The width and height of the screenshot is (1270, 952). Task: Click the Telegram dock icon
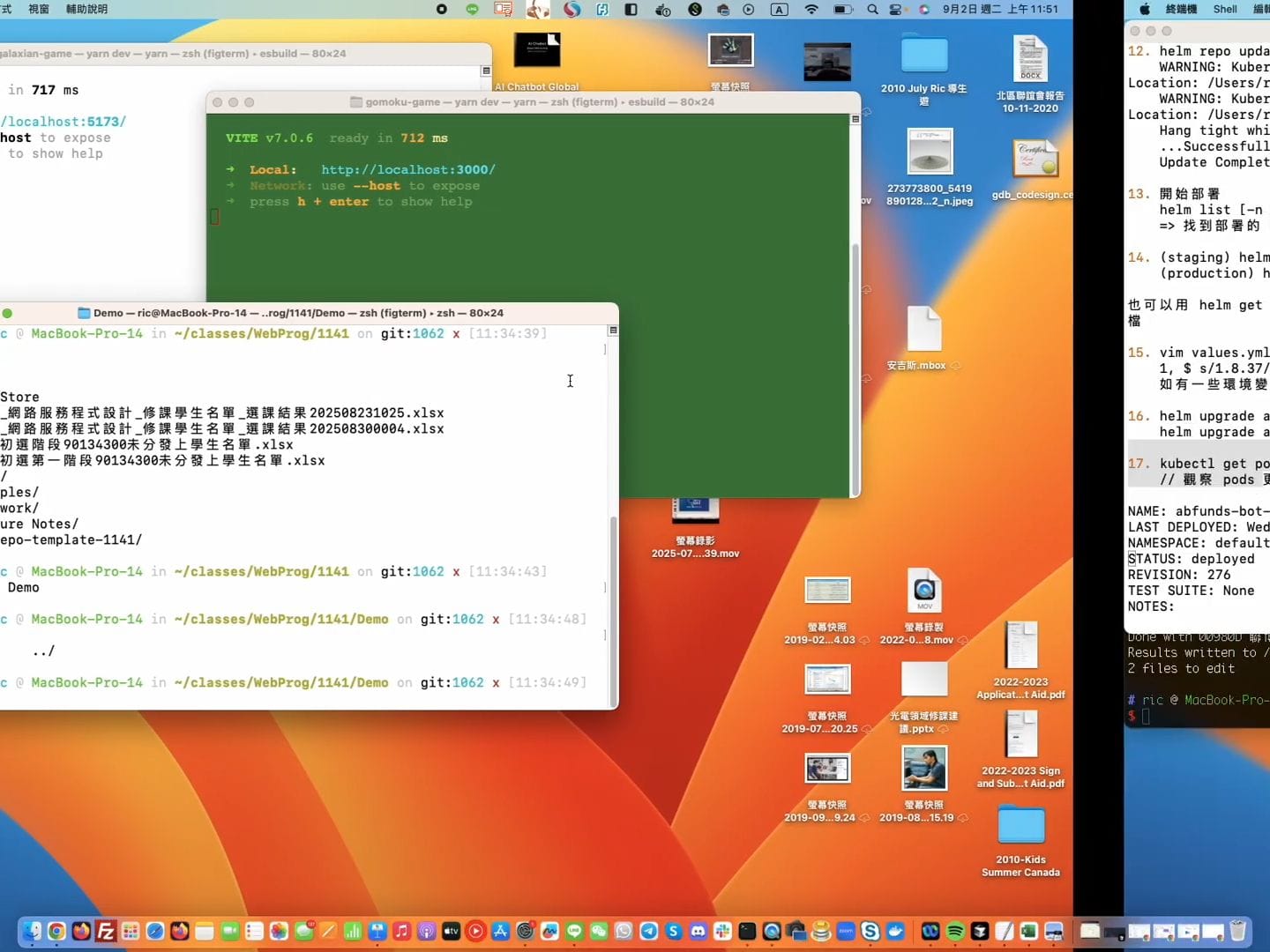(x=648, y=931)
